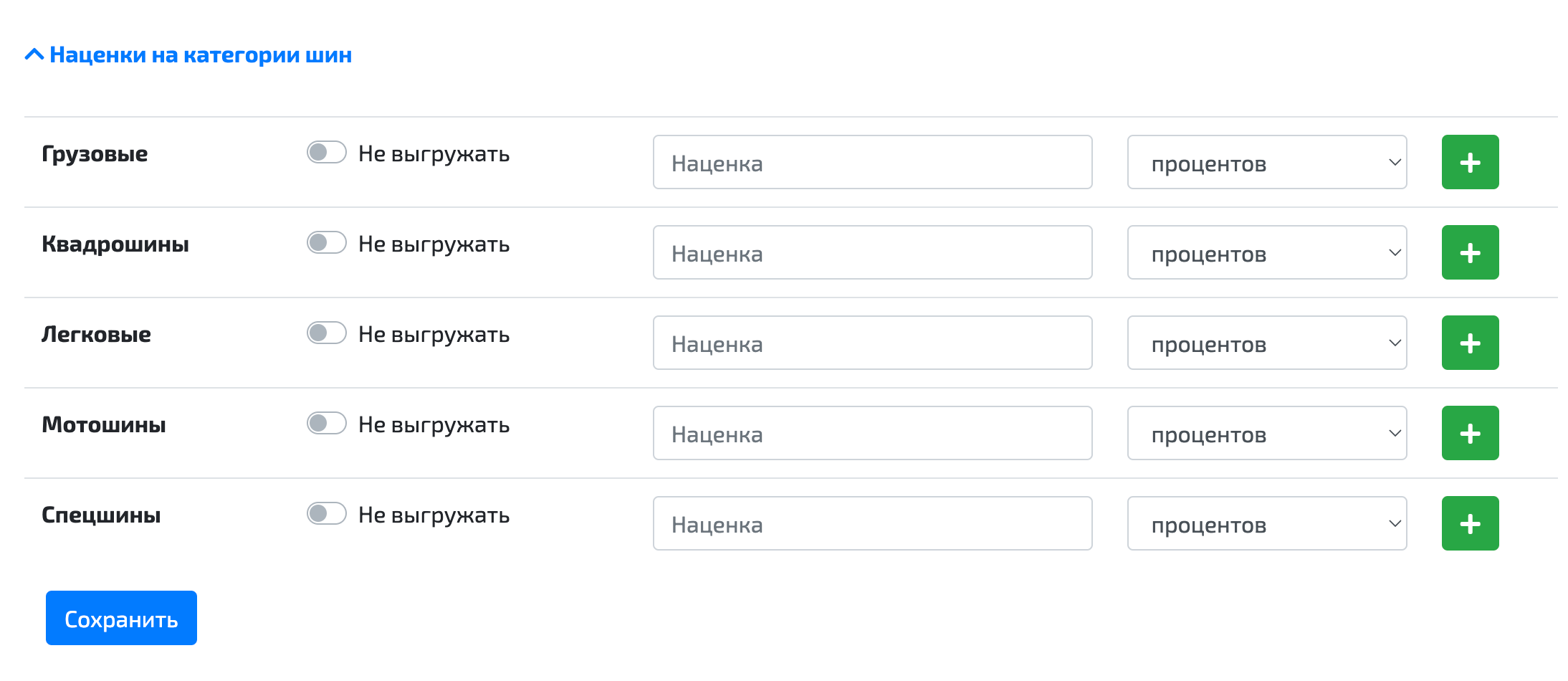Click the green plus icon for Спецшины
This screenshot has height=681, width=1568.
pos(1469,523)
